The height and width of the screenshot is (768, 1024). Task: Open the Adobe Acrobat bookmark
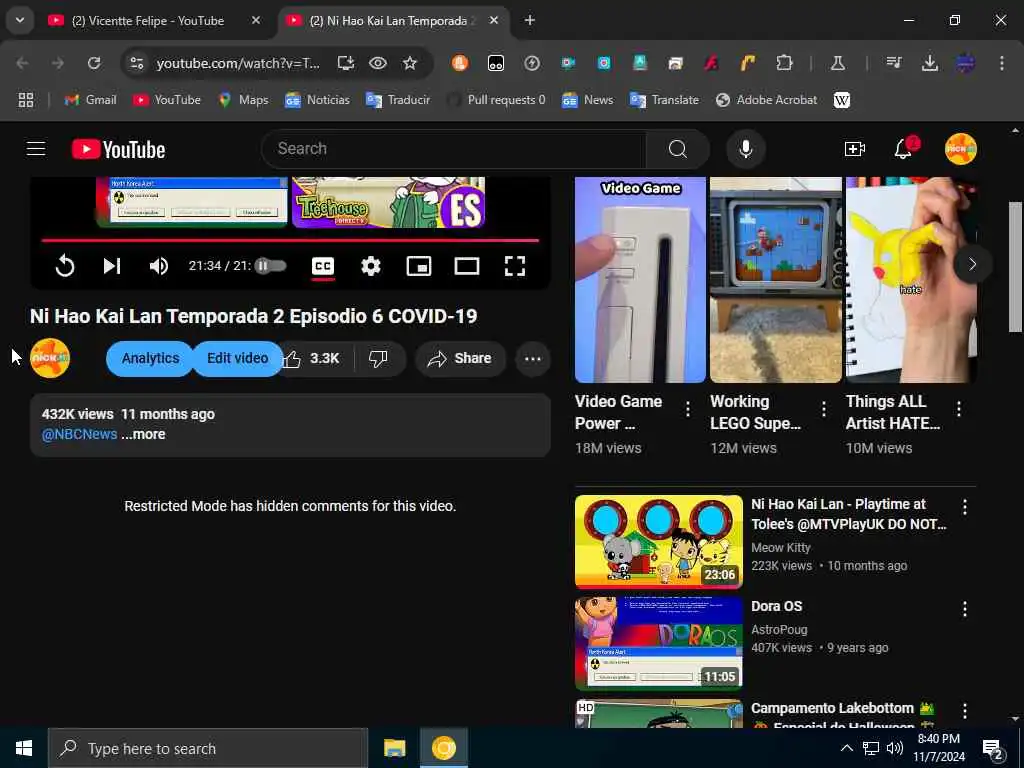[x=767, y=100]
